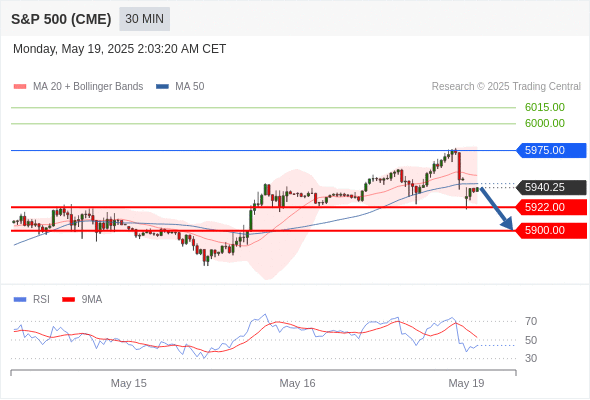Image resolution: width=590 pixels, height=400 pixels.
Task: Click the 9MA legend label
Action: 92,300
